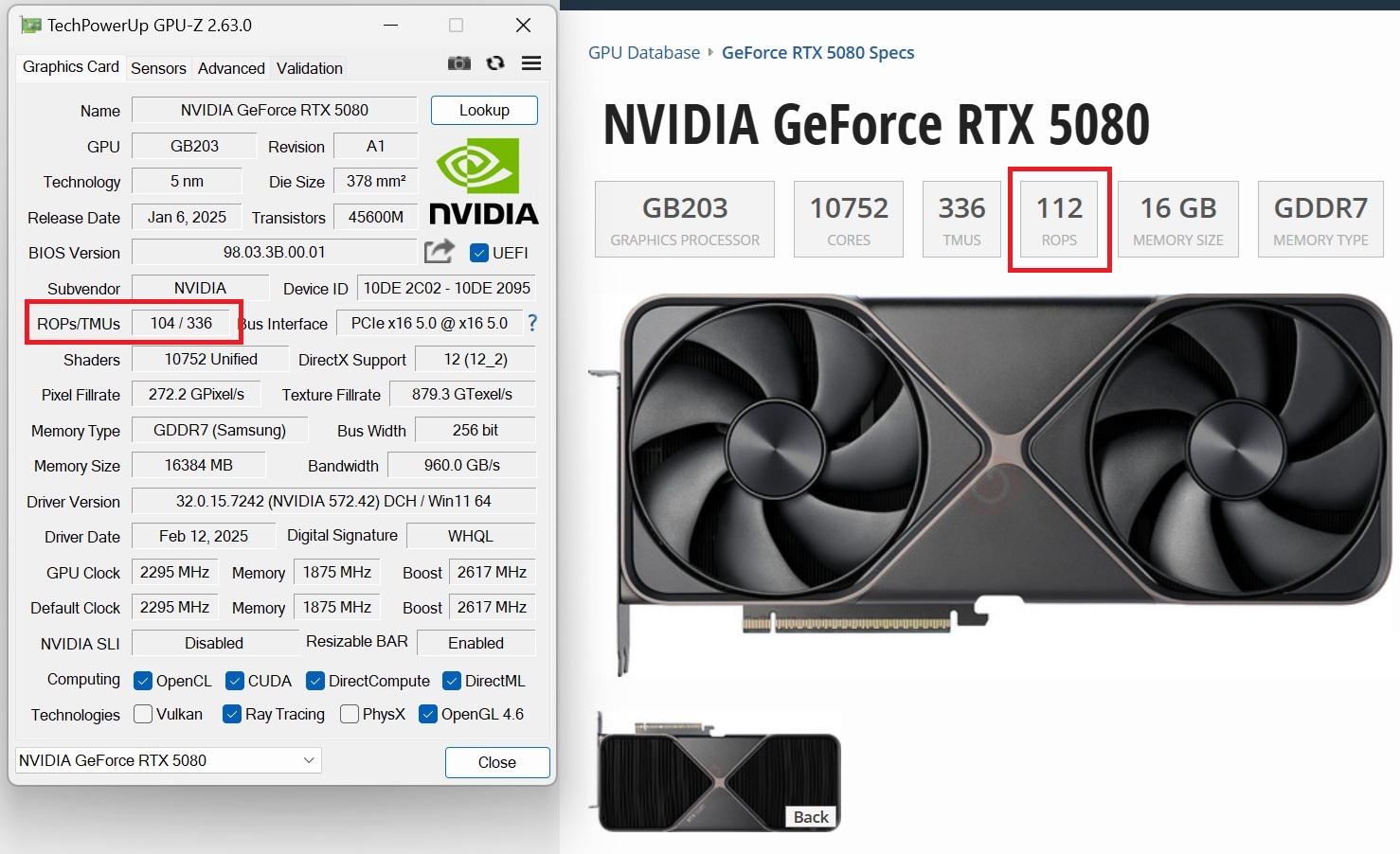The width and height of the screenshot is (1400, 854).
Task: Click the BIOS share/export icon
Action: coord(440,251)
